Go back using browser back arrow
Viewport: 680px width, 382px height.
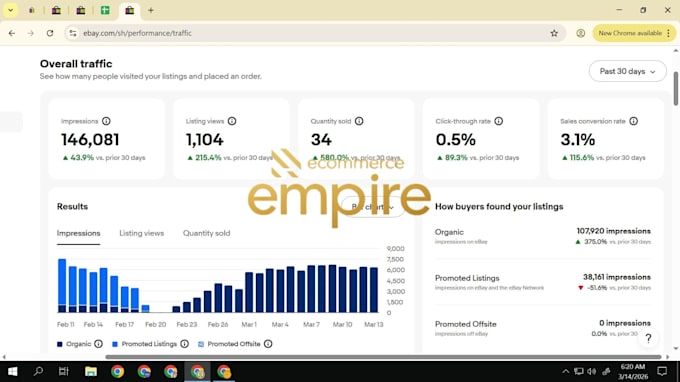click(12, 33)
